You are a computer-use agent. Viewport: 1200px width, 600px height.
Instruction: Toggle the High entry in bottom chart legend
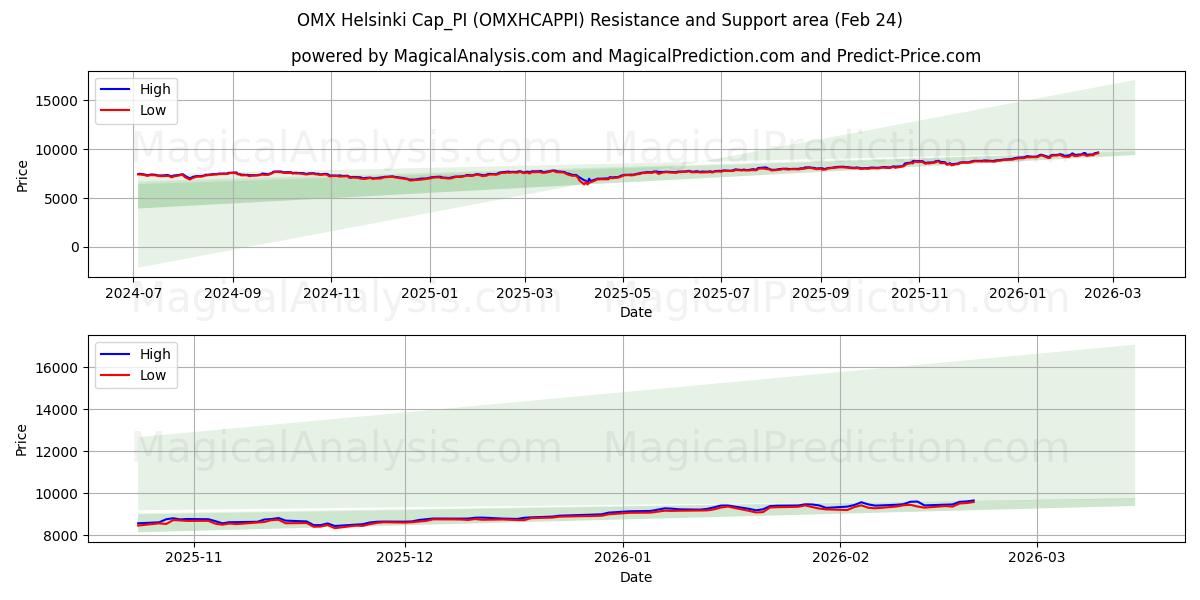(x=156, y=353)
